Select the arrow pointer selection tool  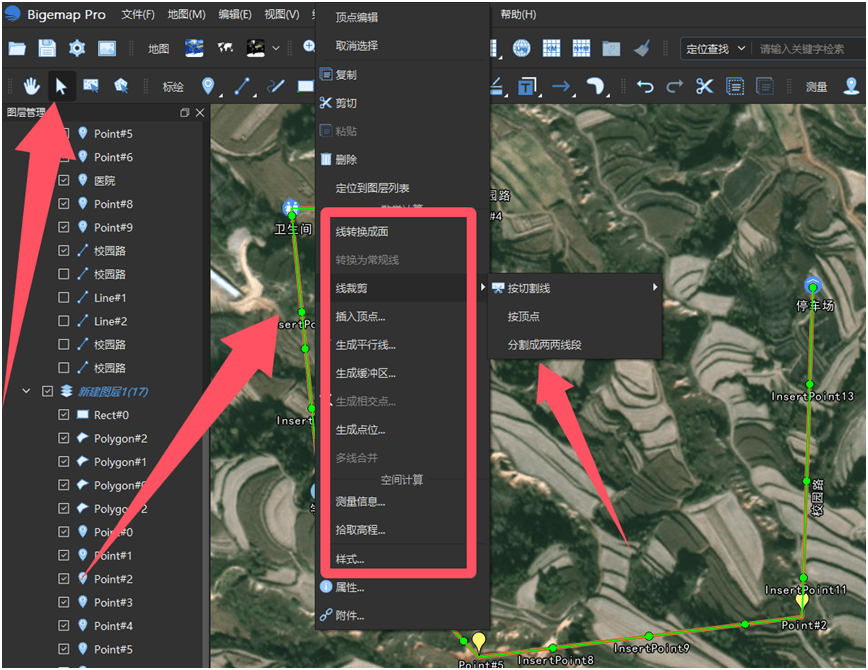coord(61,86)
